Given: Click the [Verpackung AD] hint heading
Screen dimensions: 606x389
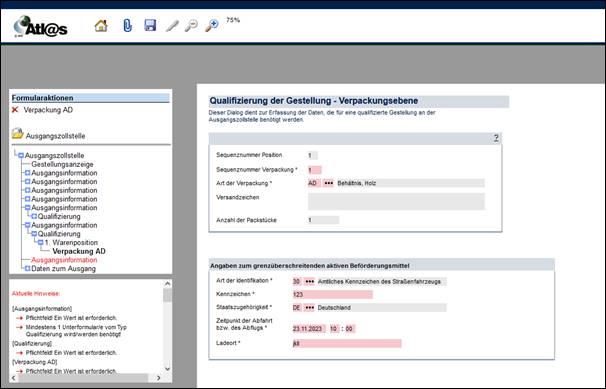Looking at the screenshot, I should [x=35, y=362].
